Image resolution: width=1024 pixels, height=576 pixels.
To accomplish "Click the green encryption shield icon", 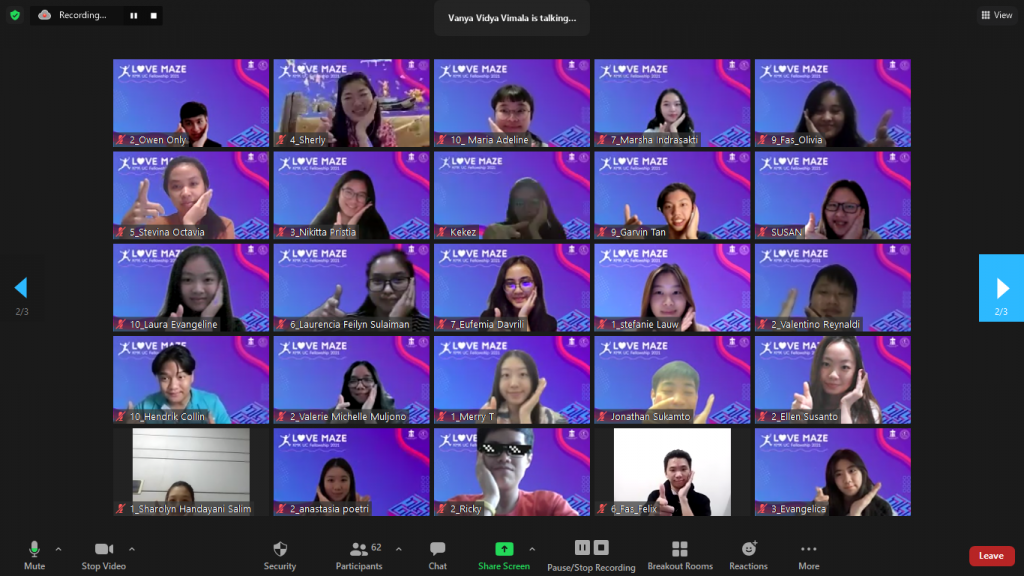I will point(15,15).
